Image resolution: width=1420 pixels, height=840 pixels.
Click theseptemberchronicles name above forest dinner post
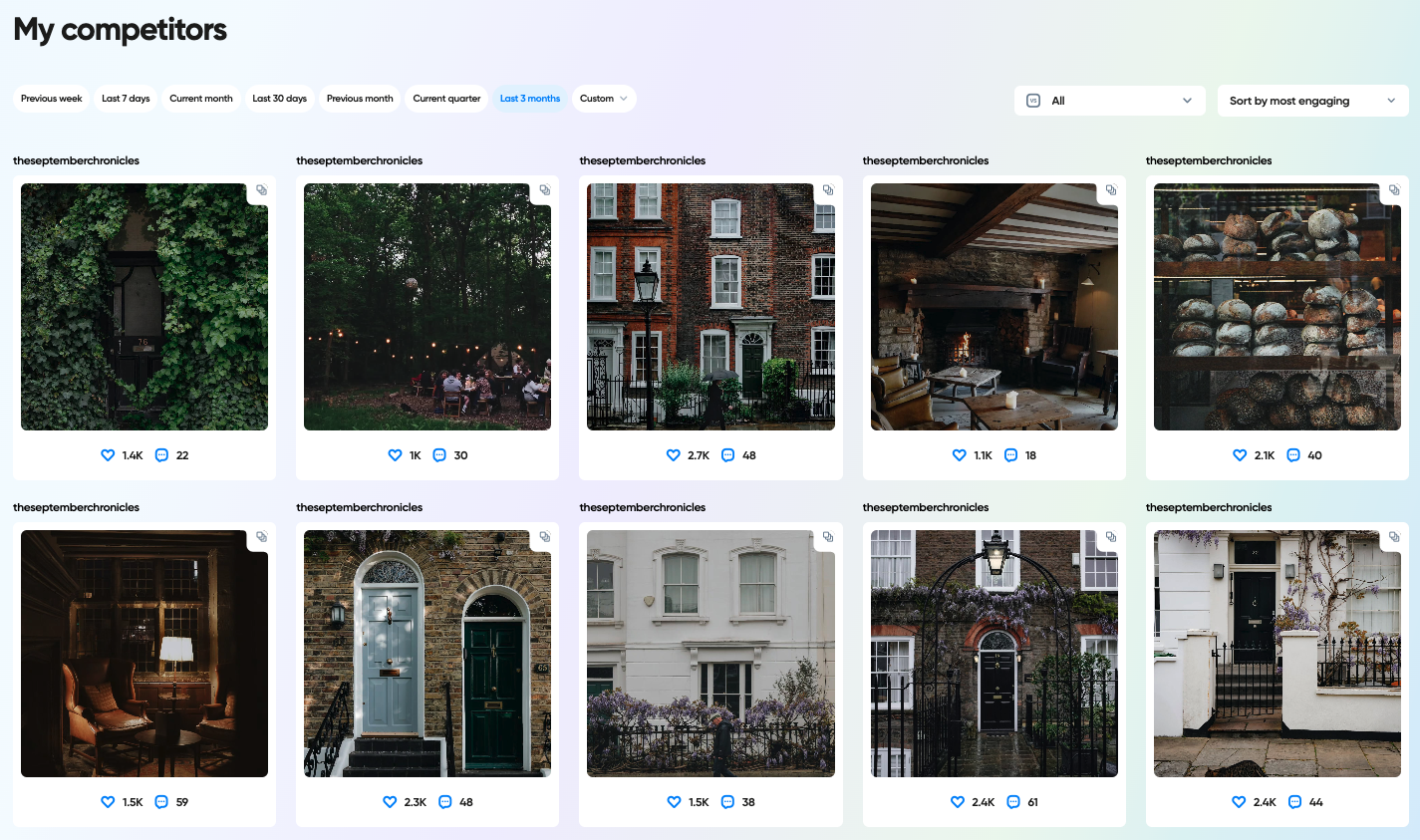(x=359, y=160)
